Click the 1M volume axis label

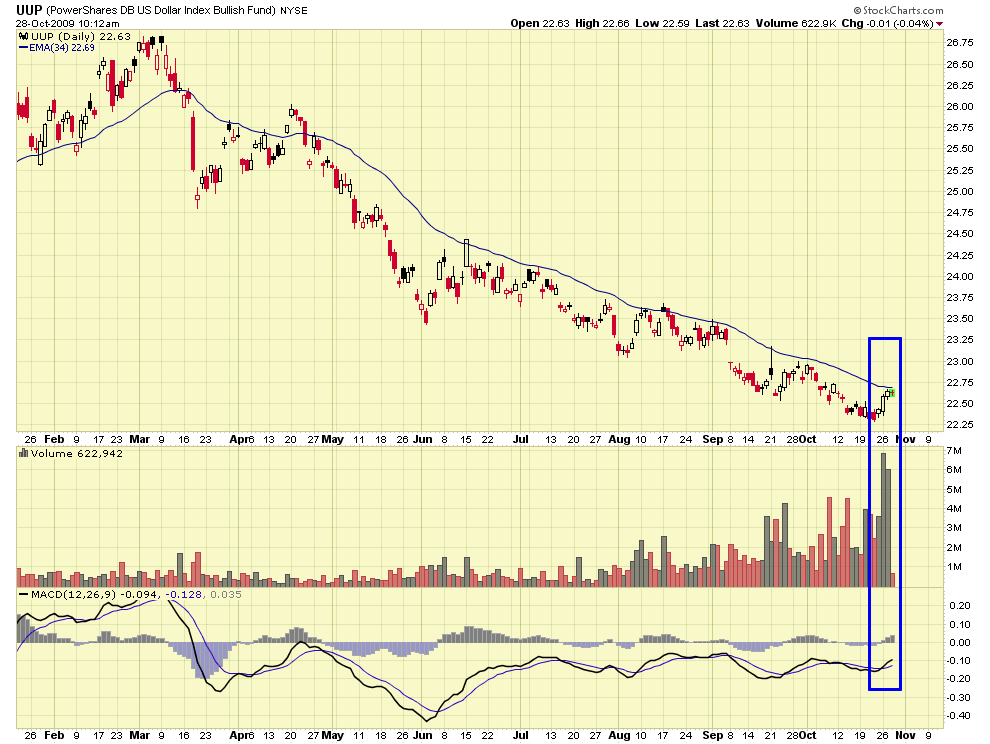954,567
